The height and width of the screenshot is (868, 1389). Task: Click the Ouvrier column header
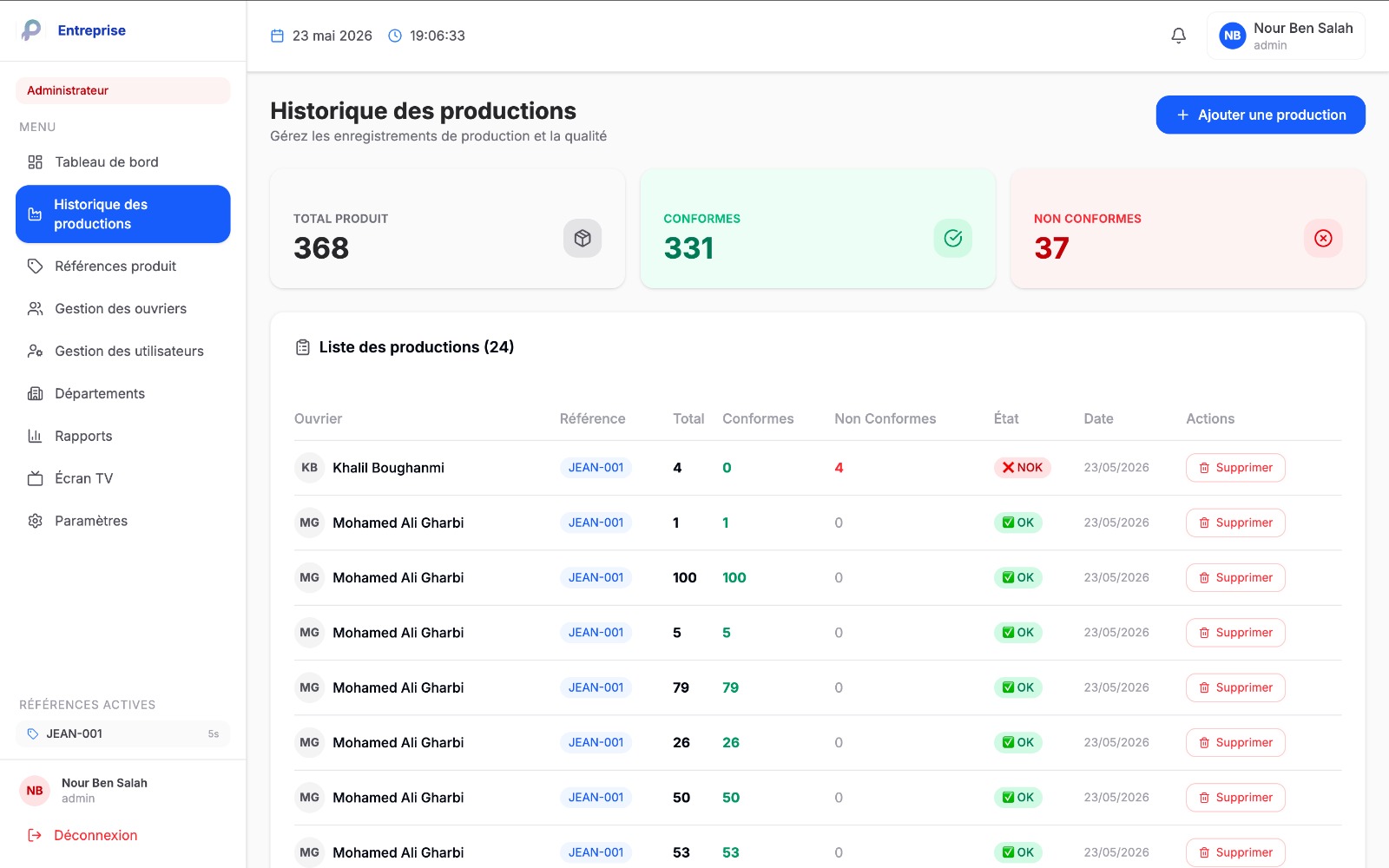pos(318,418)
